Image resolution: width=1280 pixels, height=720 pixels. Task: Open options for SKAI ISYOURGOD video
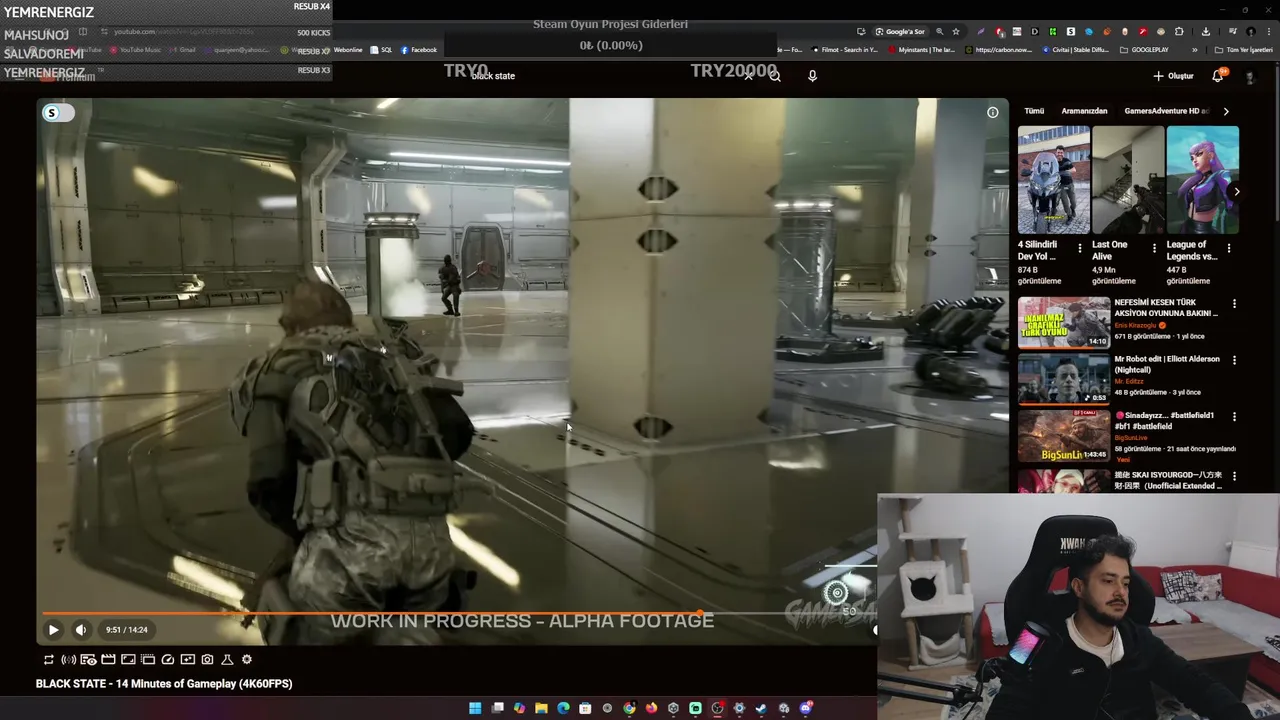1234,476
